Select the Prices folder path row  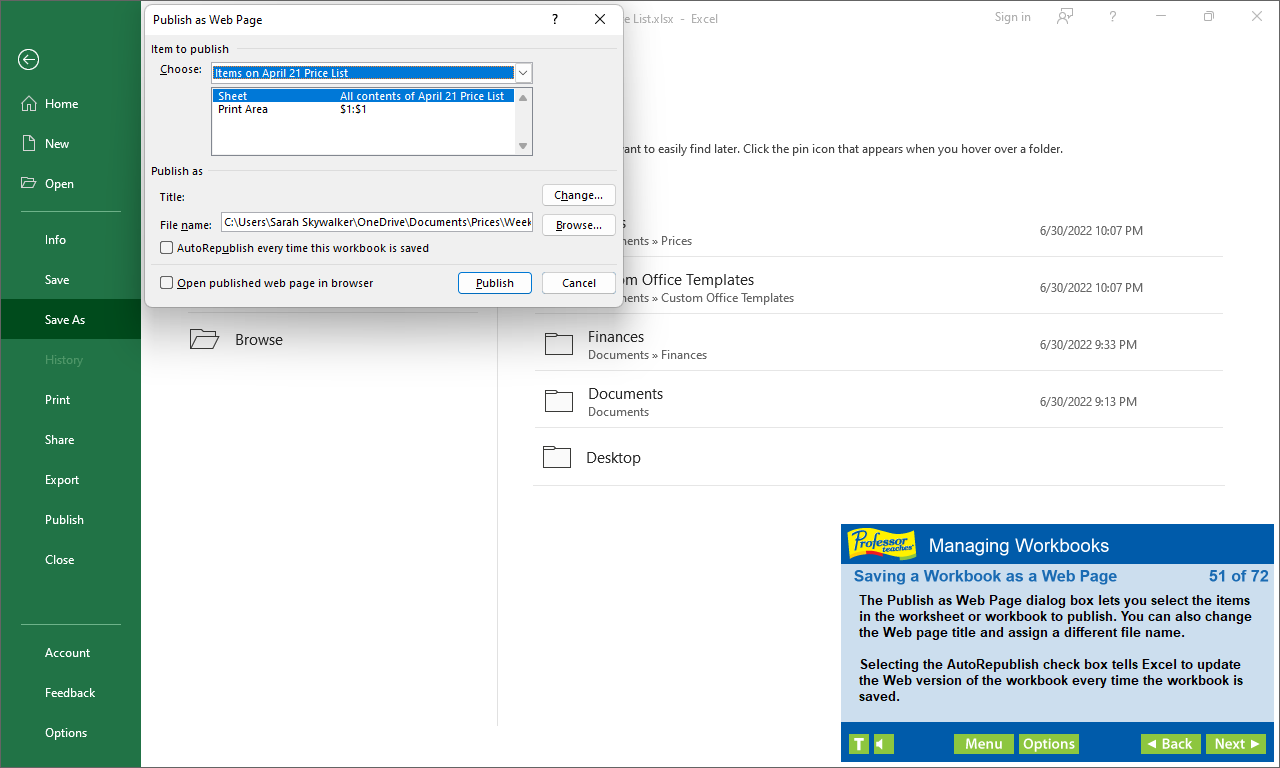point(878,231)
